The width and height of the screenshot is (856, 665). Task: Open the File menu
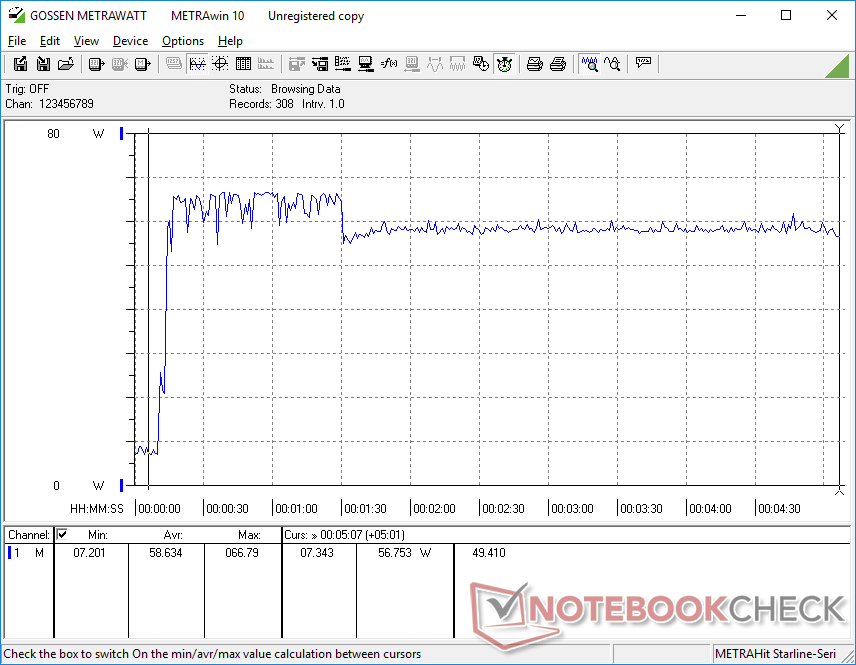(17, 41)
